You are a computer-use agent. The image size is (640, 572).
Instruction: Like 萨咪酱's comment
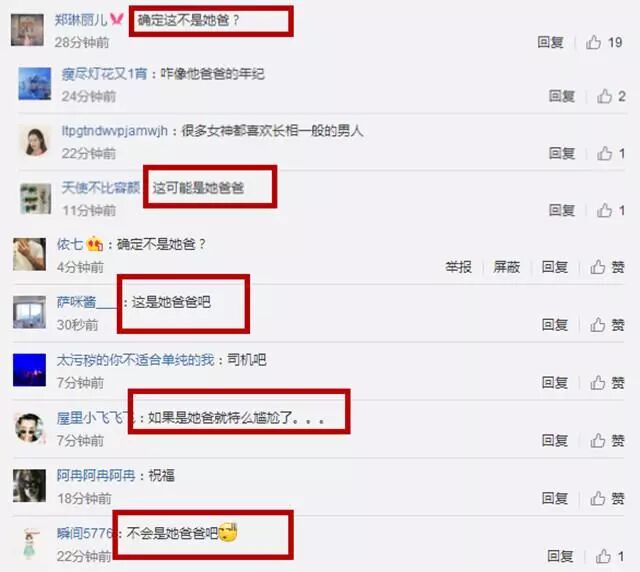[607, 325]
